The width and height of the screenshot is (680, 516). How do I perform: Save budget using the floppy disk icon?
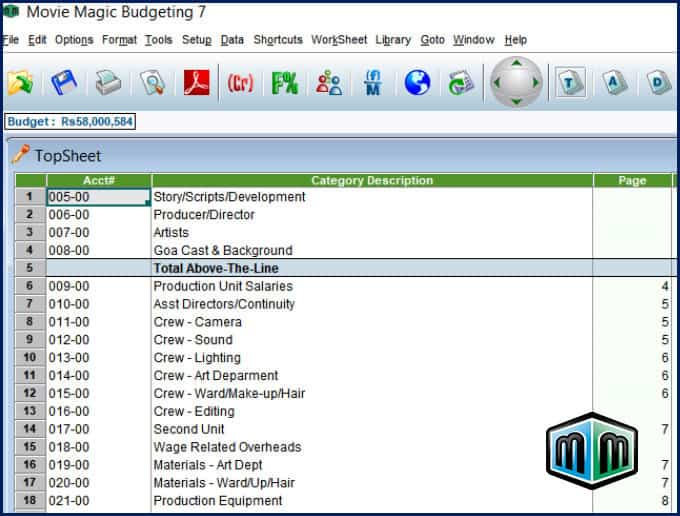(64, 82)
